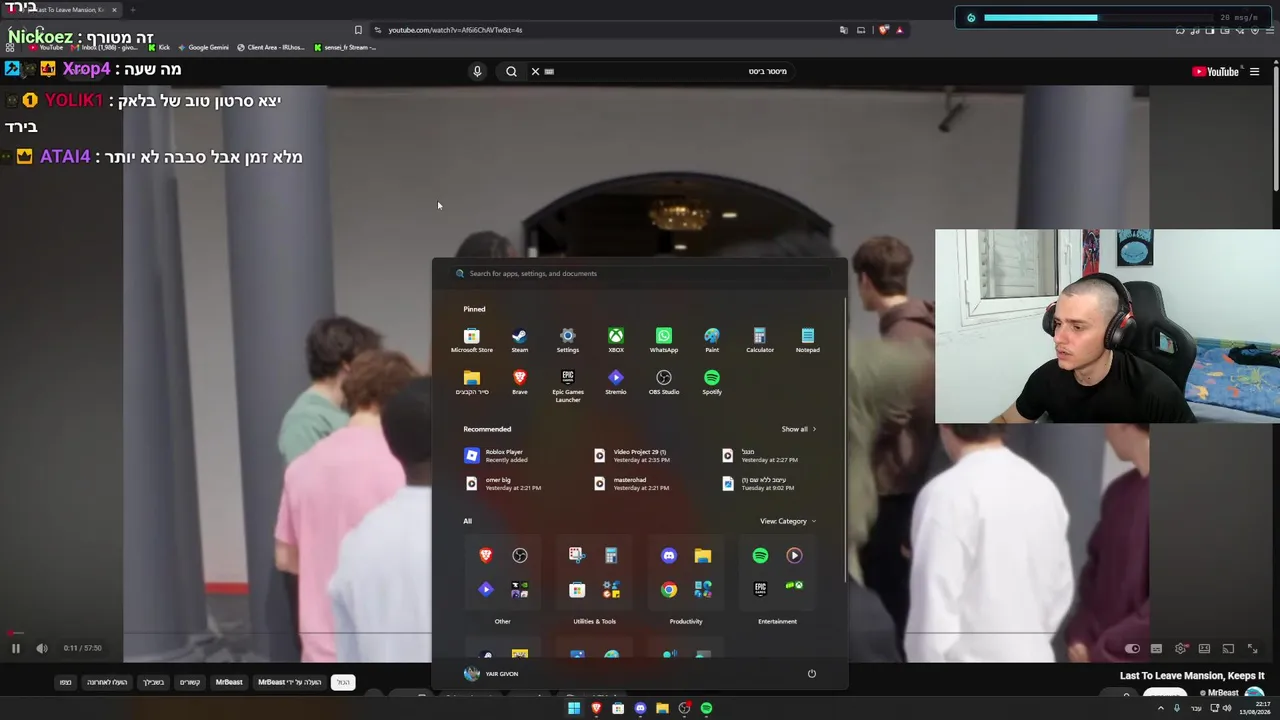Click the Windows Start button on taskbar
The width and height of the screenshot is (1280, 720).
pyautogui.click(x=574, y=708)
